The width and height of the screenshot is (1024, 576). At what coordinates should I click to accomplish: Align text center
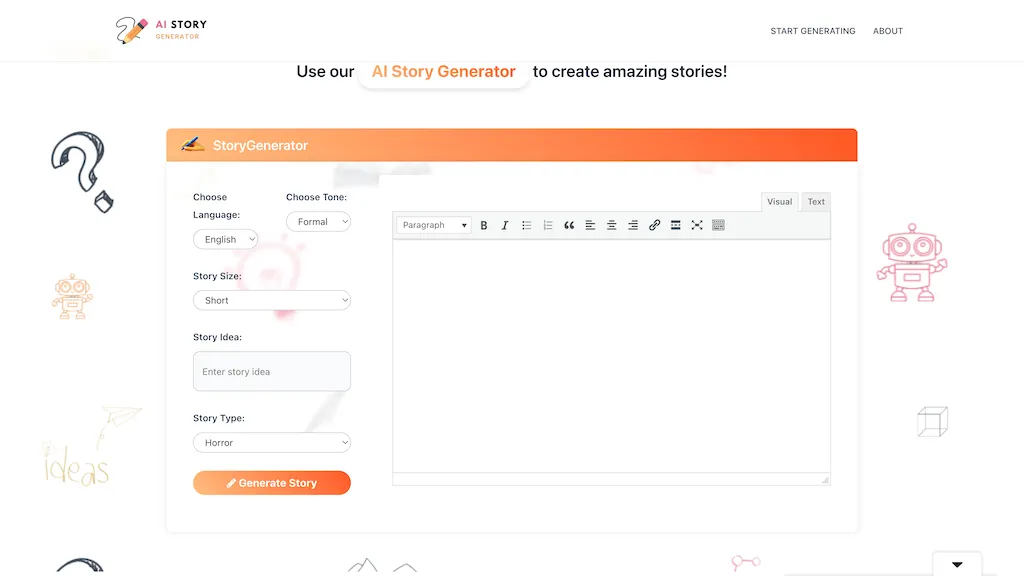612,225
